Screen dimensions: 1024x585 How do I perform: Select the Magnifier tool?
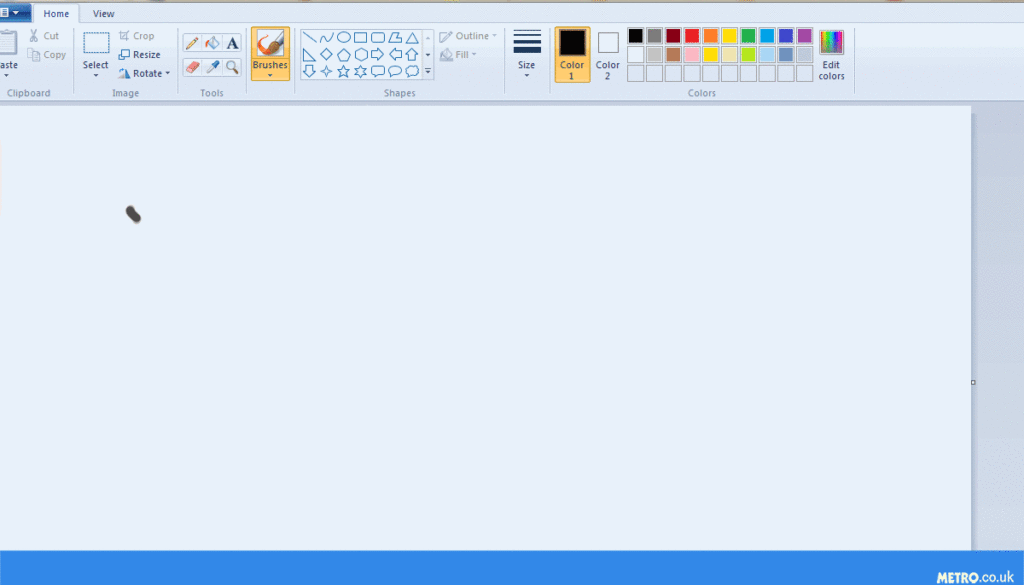click(232, 69)
